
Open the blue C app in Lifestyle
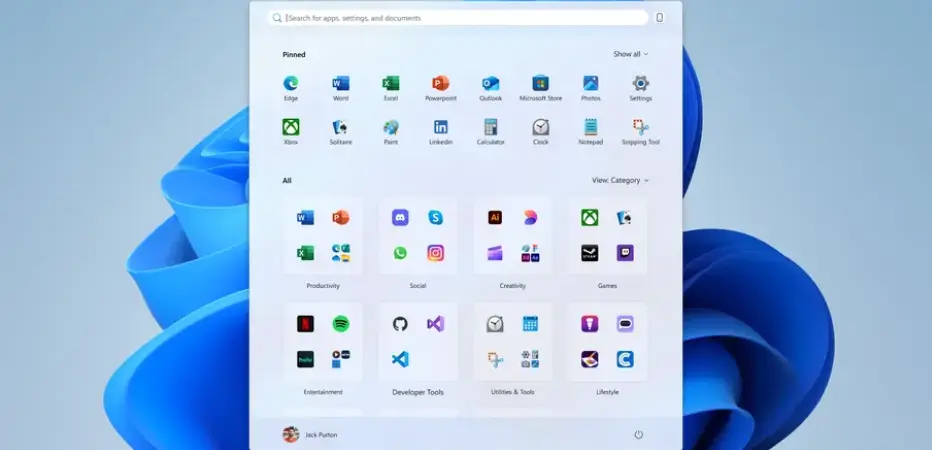[x=625, y=359]
